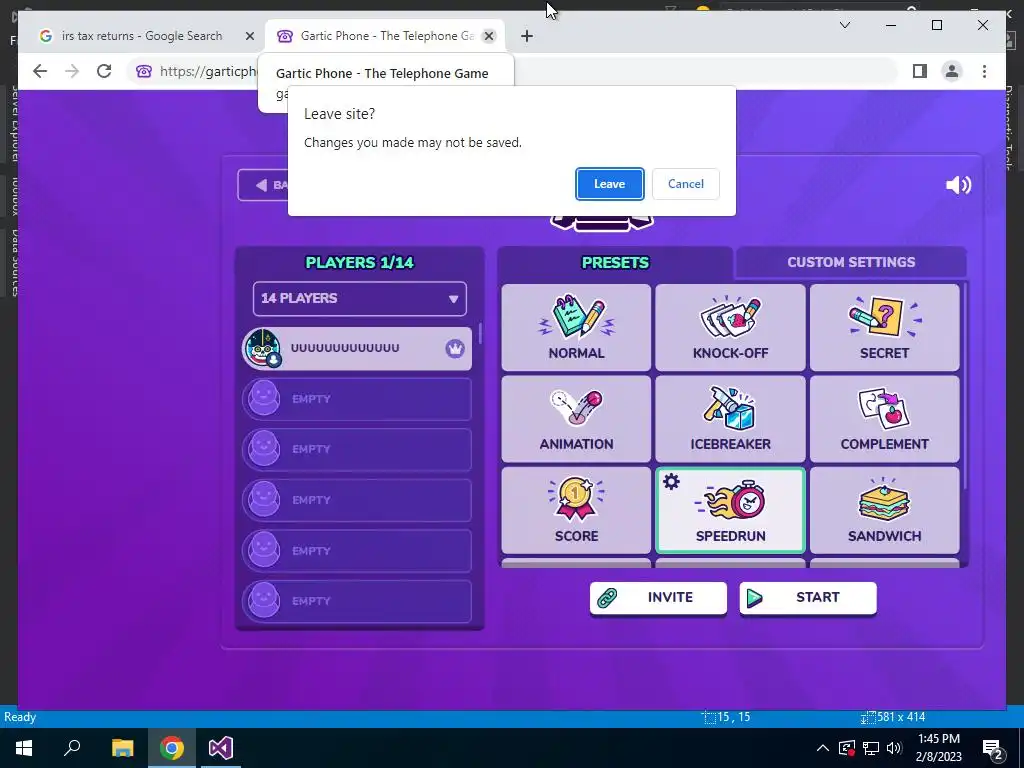Select the Score preset card

576,511
